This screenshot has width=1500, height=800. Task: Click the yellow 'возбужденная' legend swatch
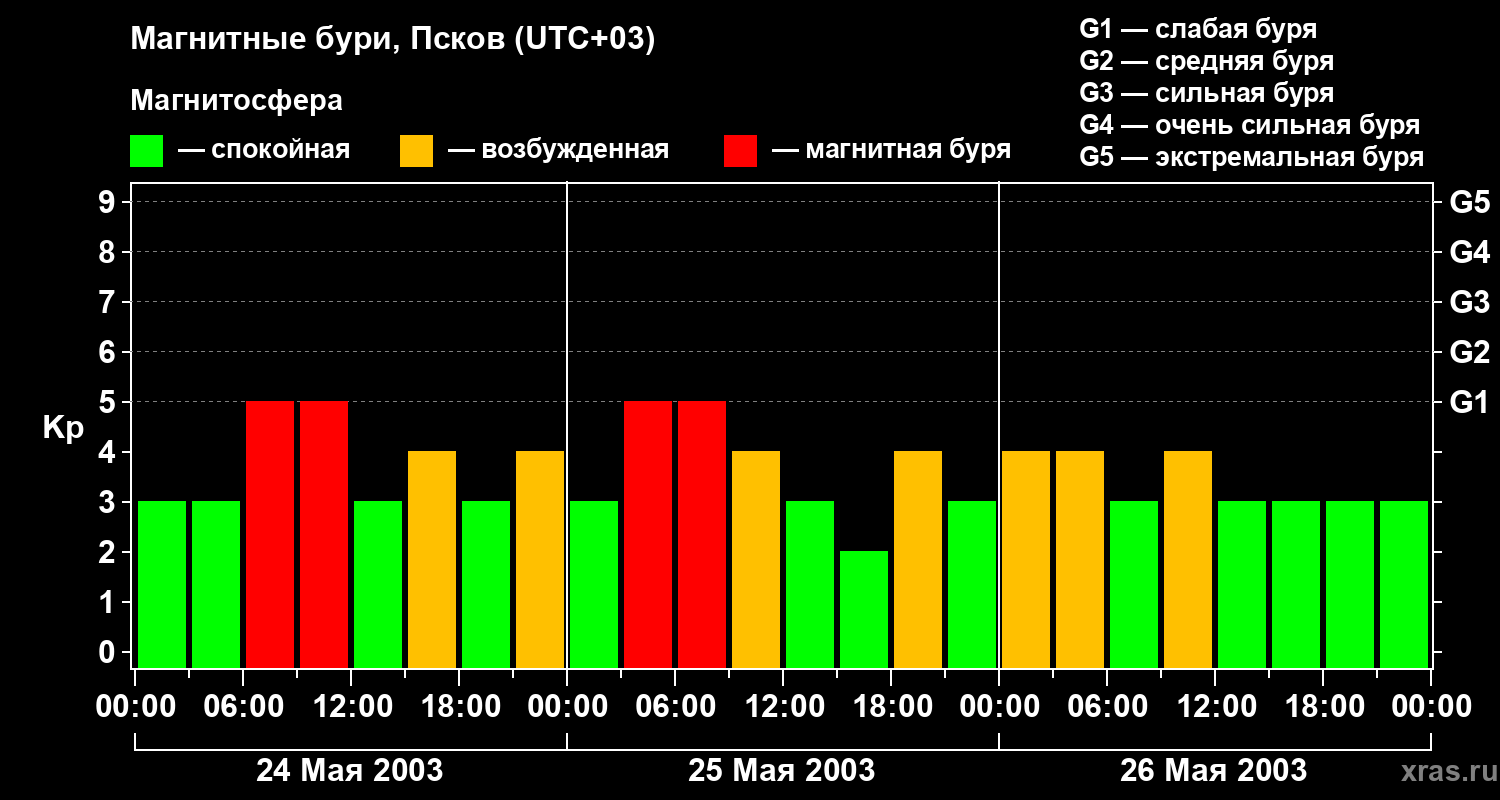click(x=416, y=151)
